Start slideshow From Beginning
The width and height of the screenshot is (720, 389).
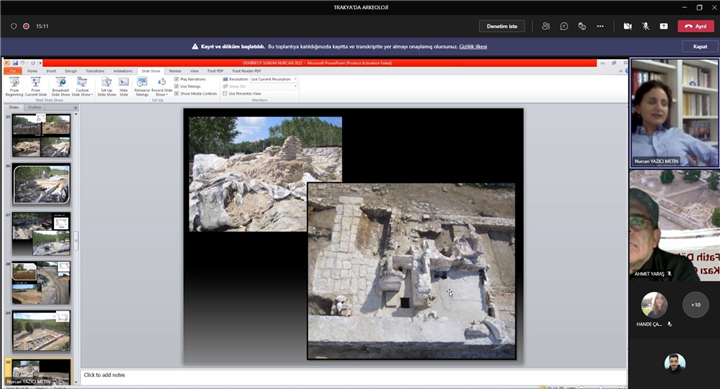(14, 86)
